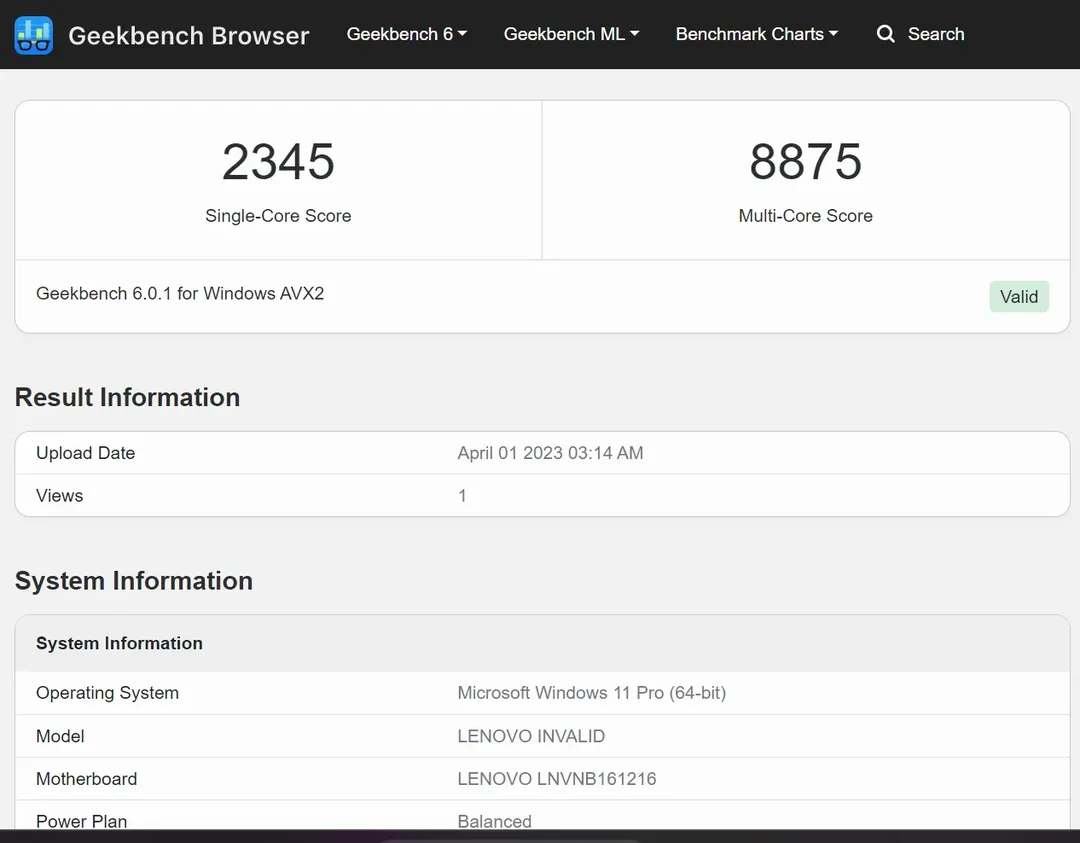The height and width of the screenshot is (843, 1080).
Task: Click the April 01 2023 upload date value
Action: coord(550,453)
